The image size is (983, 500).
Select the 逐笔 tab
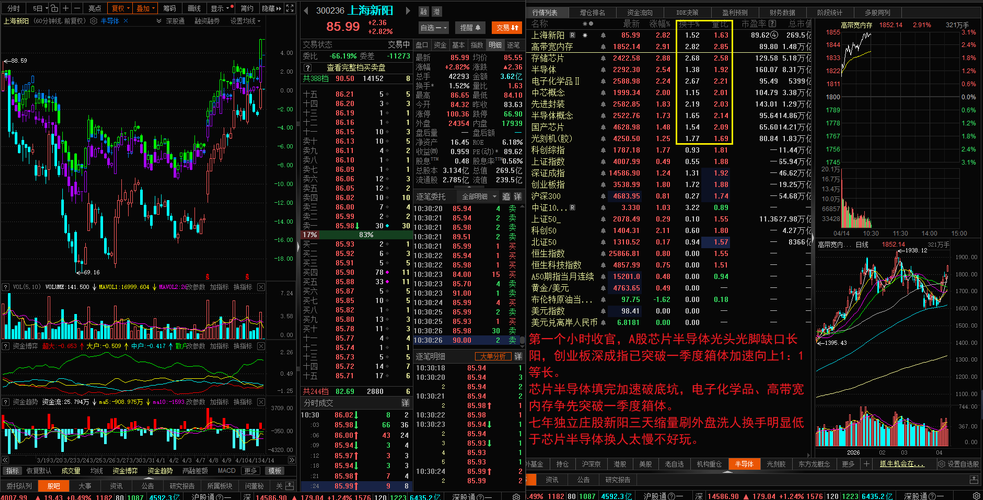[513, 45]
